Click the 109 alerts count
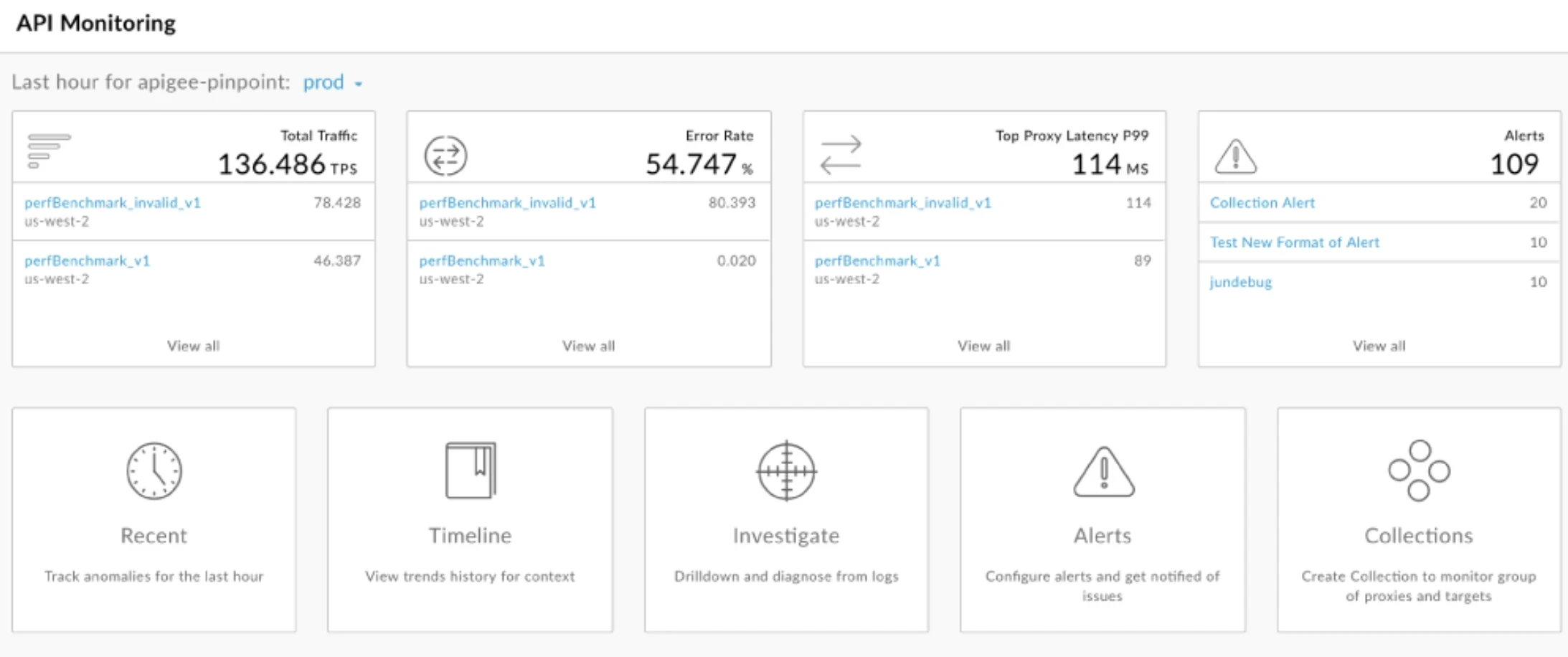 click(x=1514, y=164)
